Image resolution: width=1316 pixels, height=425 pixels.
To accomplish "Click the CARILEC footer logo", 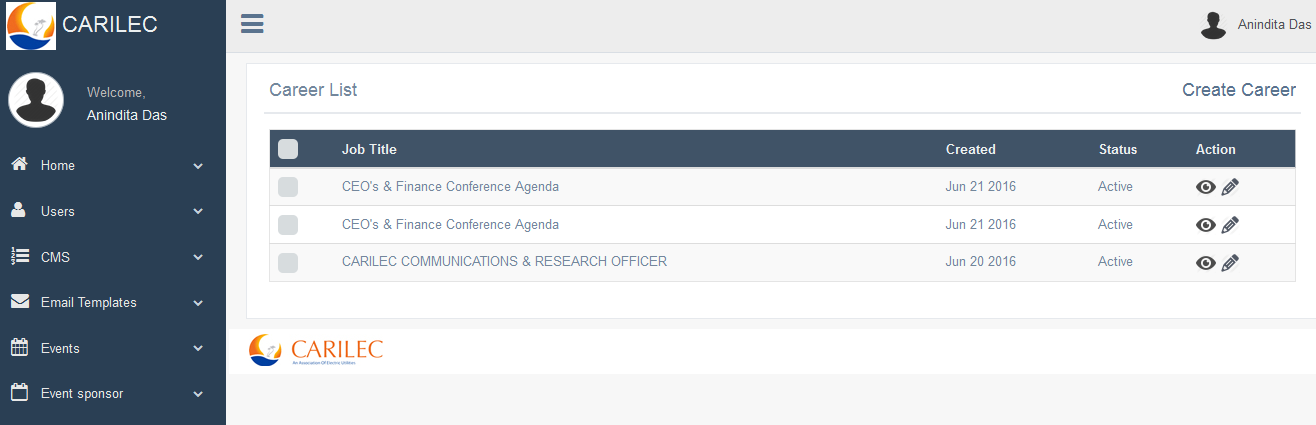I will click(x=316, y=350).
